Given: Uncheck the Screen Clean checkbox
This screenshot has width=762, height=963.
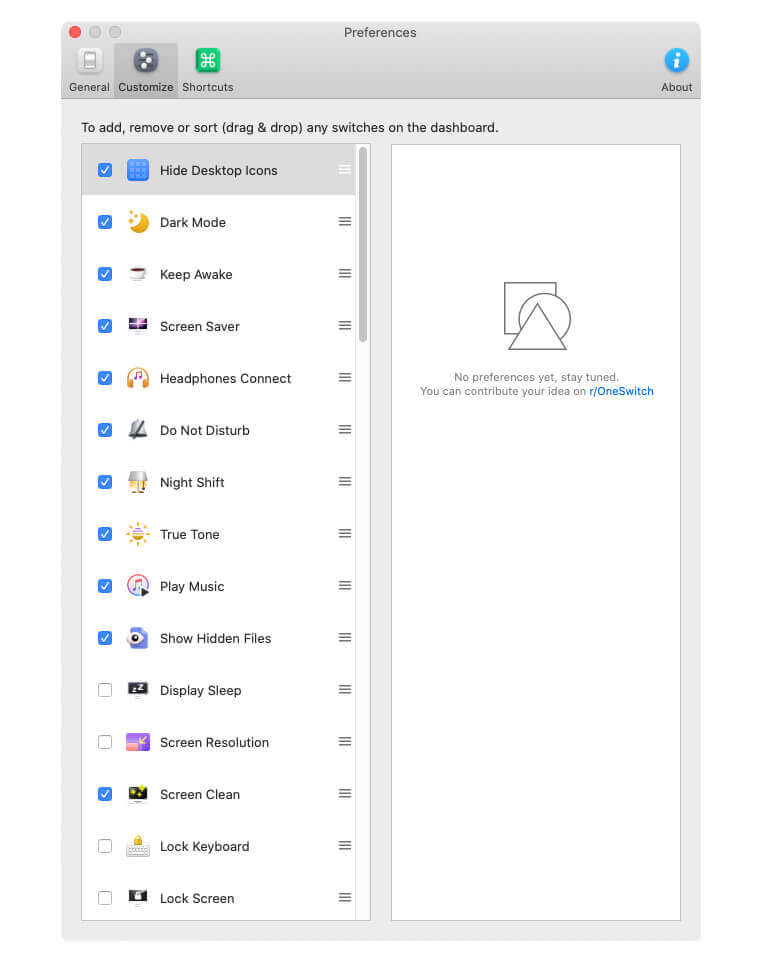Looking at the screenshot, I should click(x=105, y=794).
